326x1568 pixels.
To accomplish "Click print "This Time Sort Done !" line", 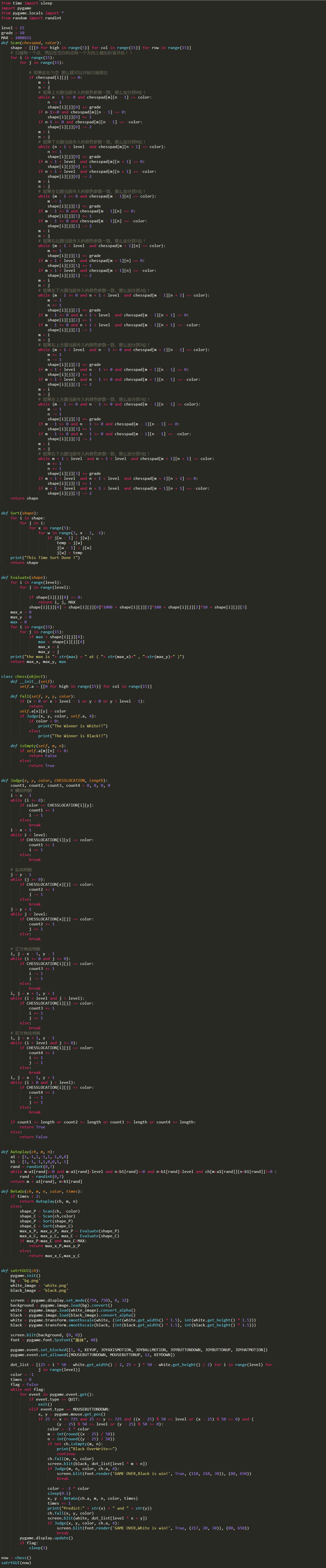I will (x=45, y=557).
